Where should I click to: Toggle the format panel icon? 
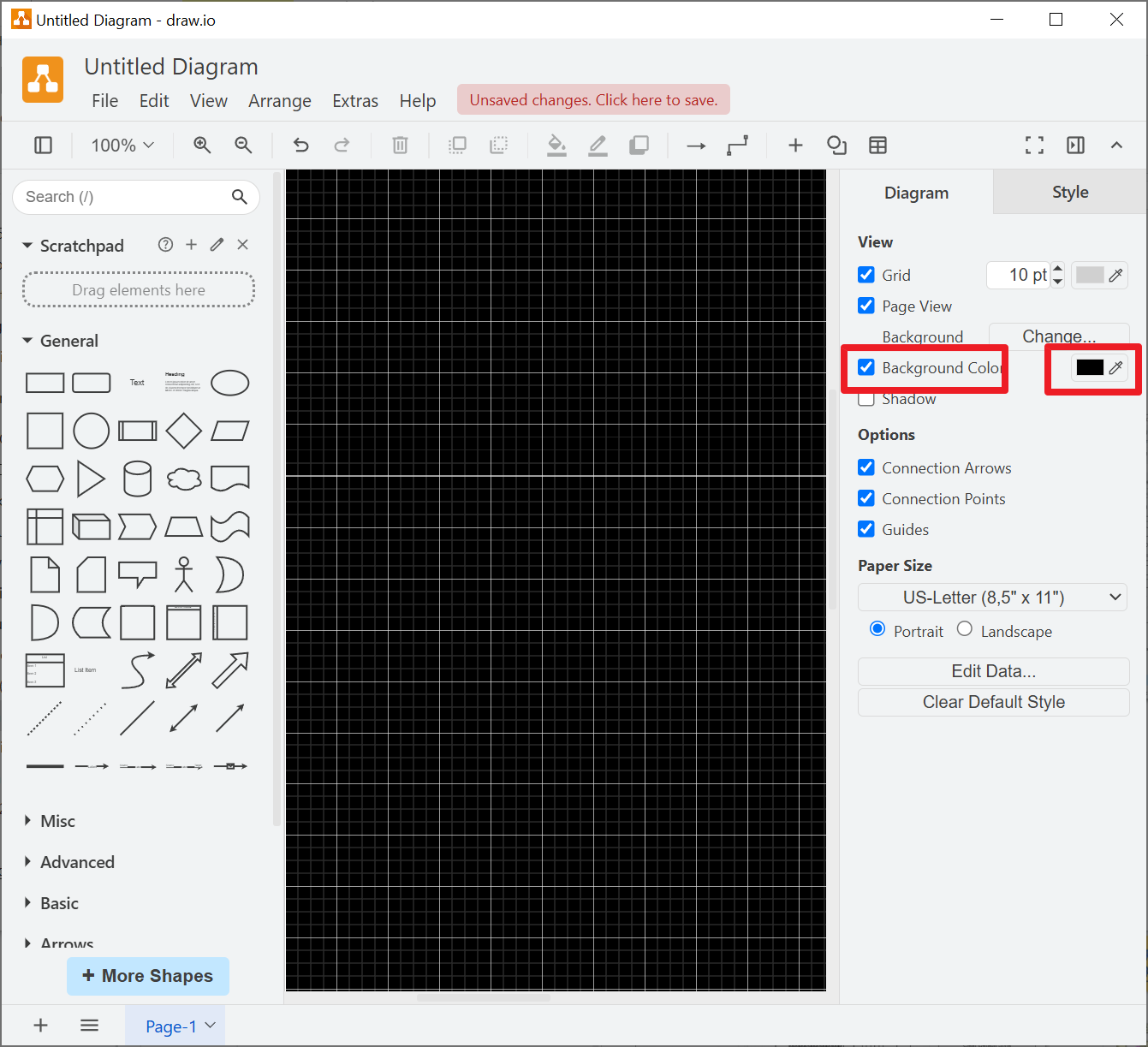[x=1075, y=146]
